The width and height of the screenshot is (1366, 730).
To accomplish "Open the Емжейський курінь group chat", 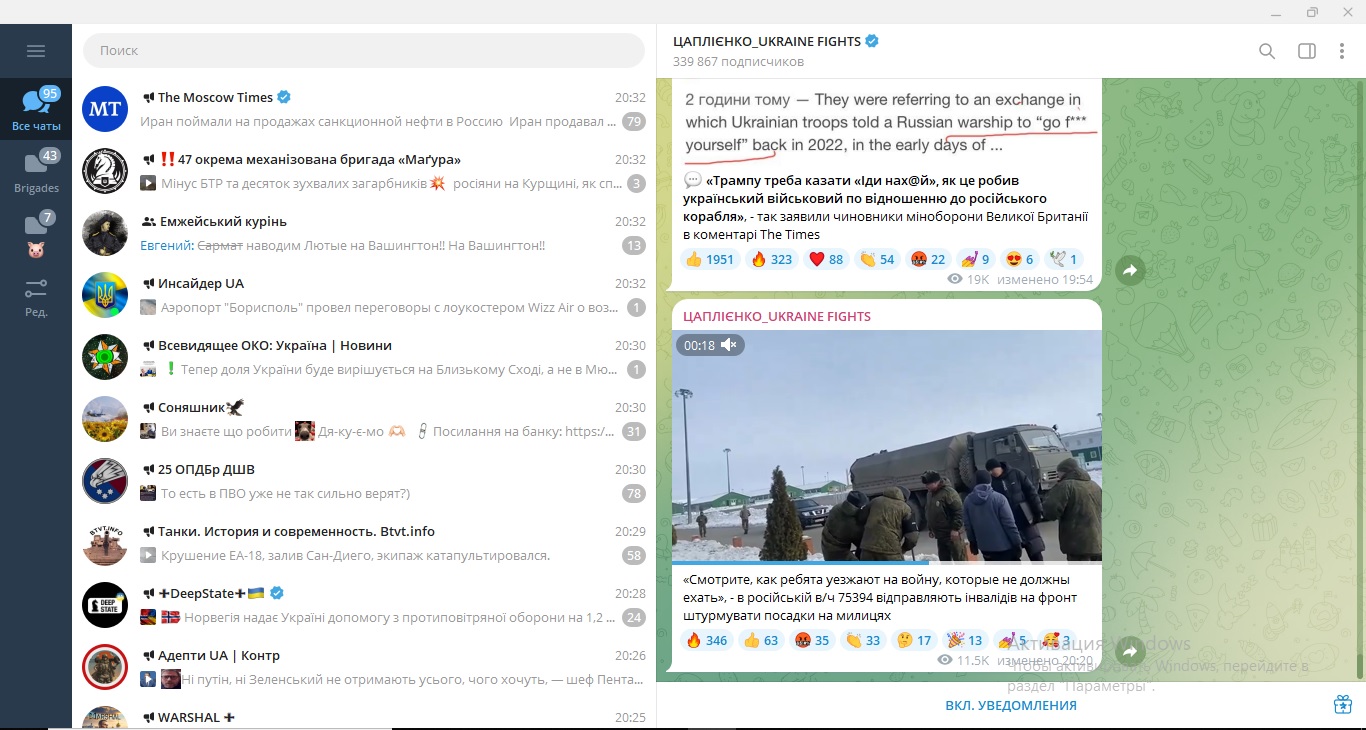I will click(364, 233).
